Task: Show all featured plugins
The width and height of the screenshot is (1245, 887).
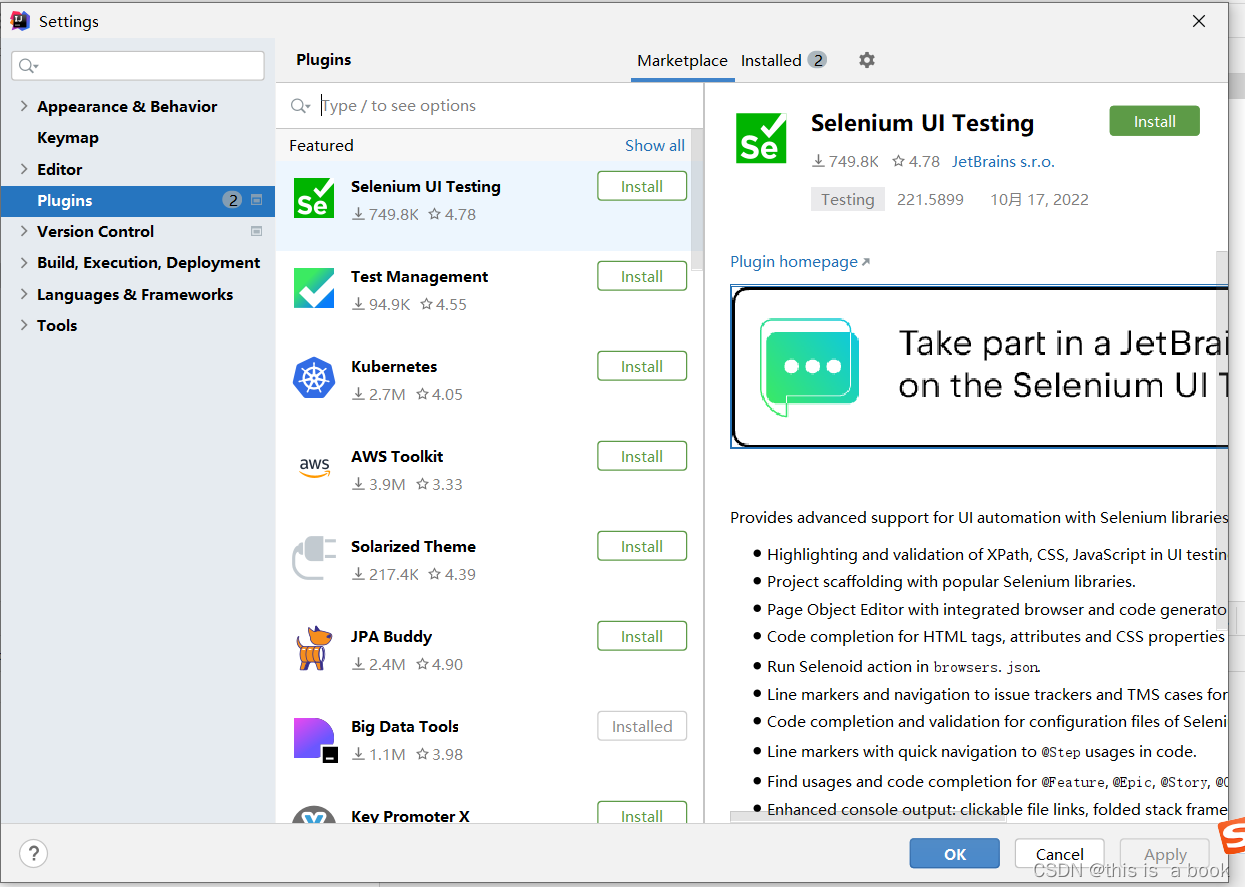Action: [655, 145]
